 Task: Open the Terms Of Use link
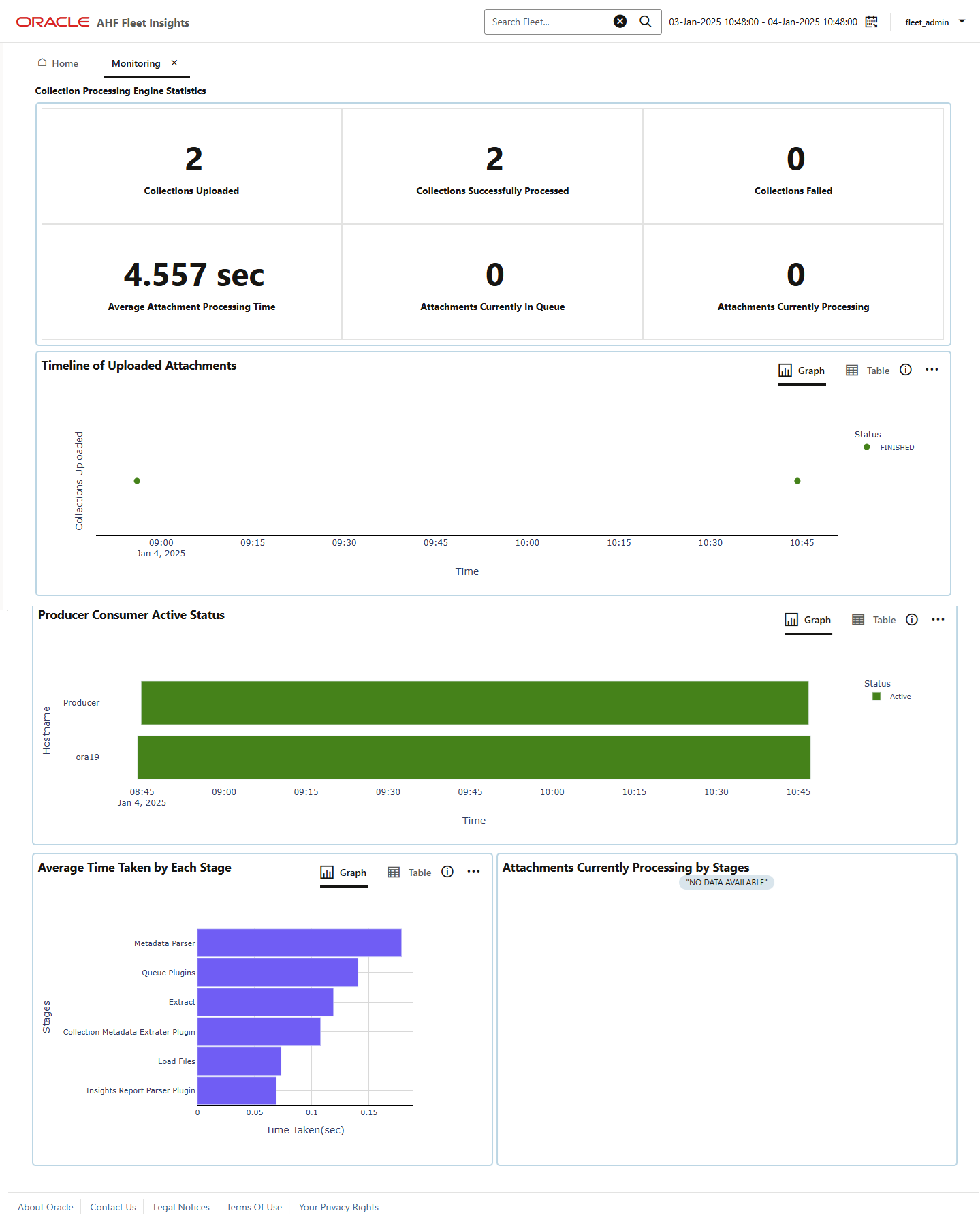254,1207
